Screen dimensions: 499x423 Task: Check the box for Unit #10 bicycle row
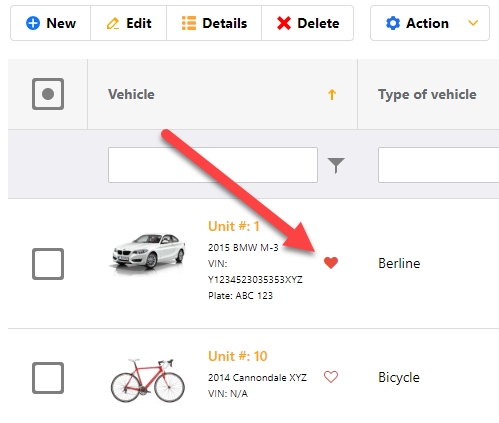tap(48, 378)
